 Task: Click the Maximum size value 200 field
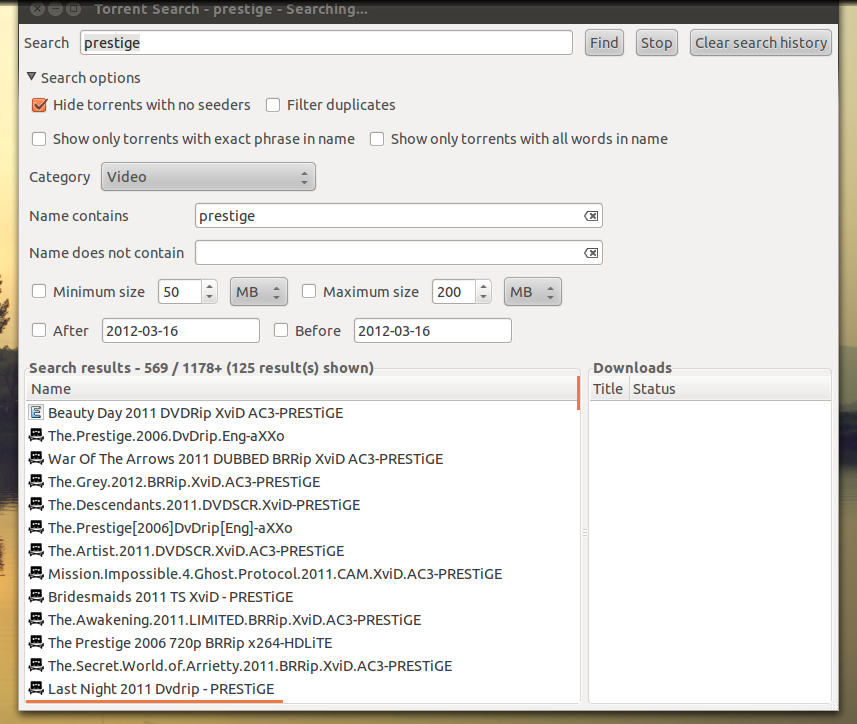pos(454,292)
